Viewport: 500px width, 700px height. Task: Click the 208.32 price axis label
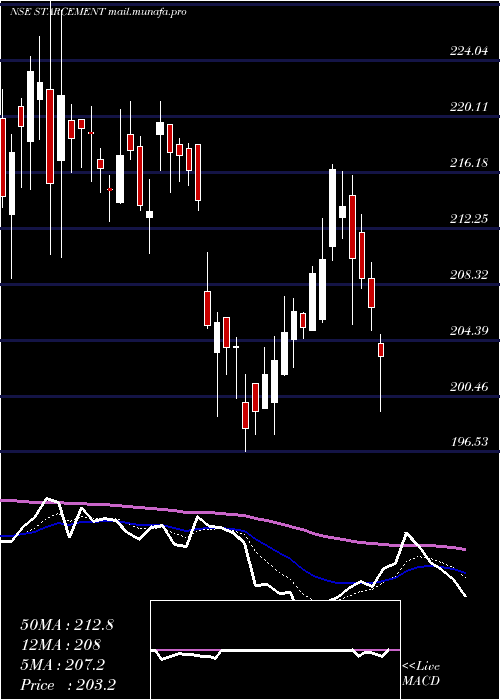point(469,275)
